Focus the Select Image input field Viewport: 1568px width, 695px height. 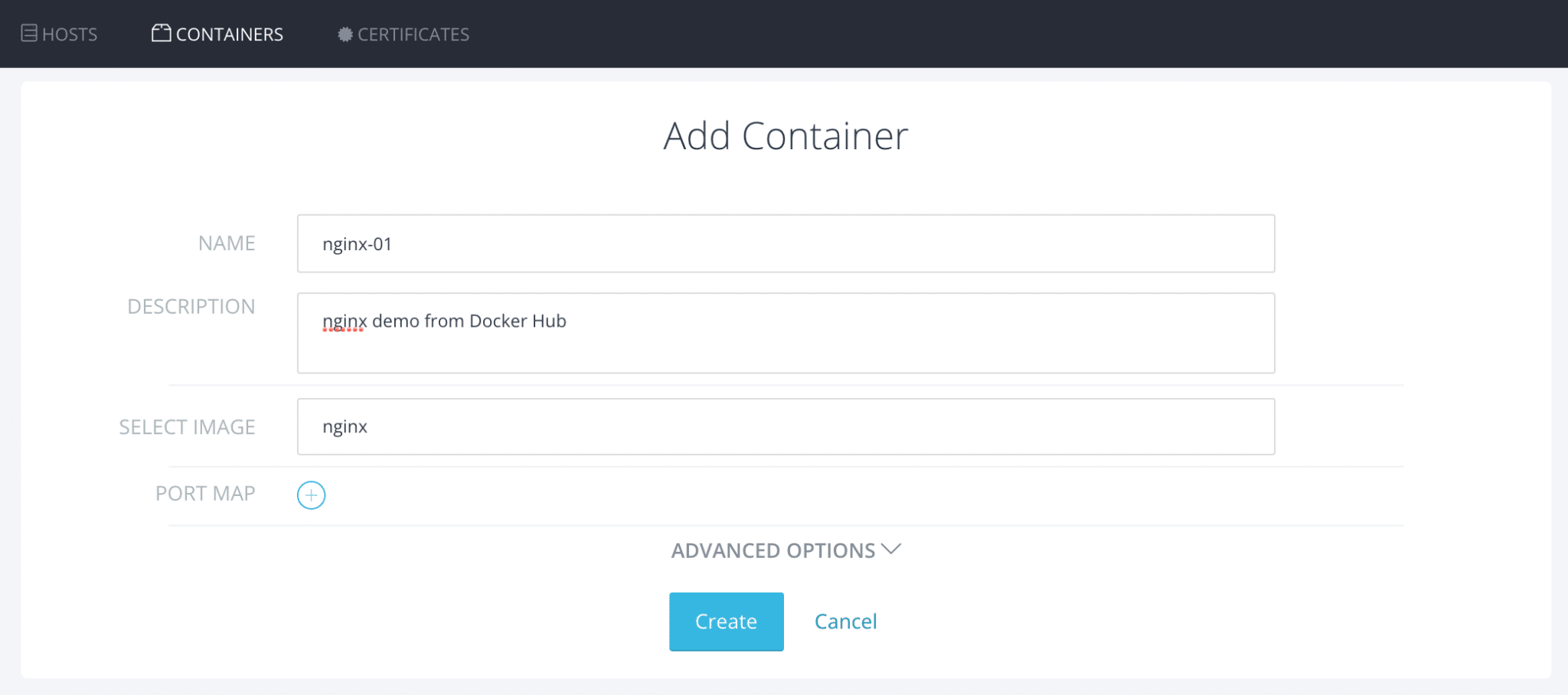point(786,426)
